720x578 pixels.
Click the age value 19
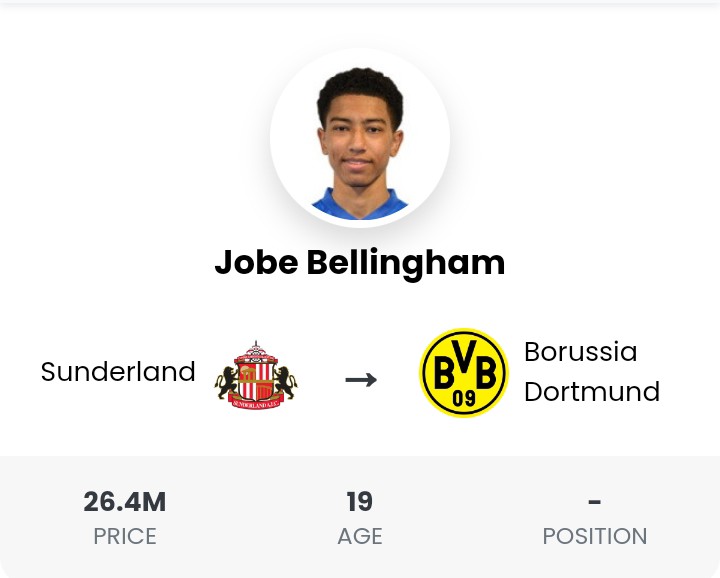[x=360, y=501]
